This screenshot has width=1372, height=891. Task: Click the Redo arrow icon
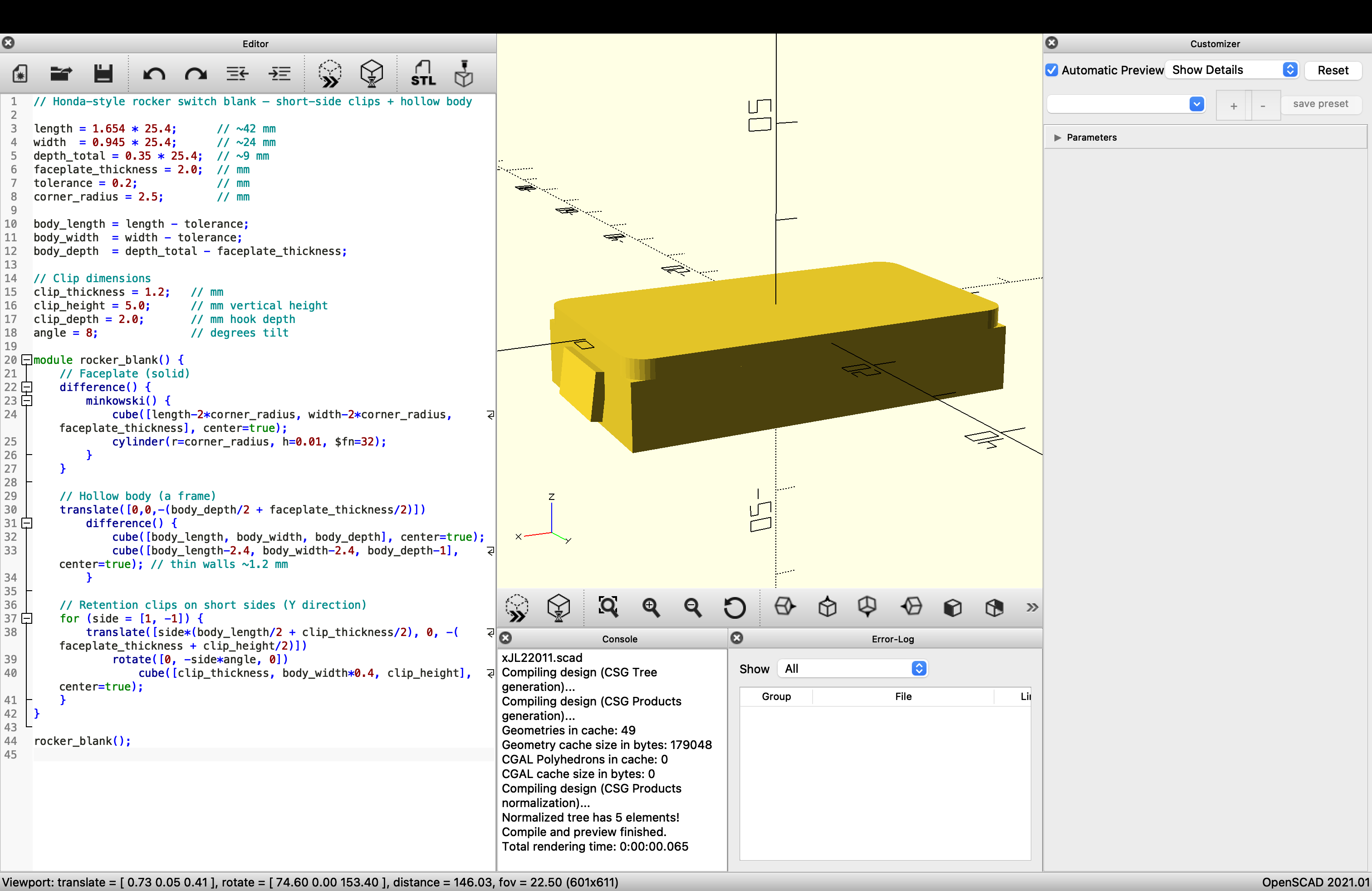[196, 74]
